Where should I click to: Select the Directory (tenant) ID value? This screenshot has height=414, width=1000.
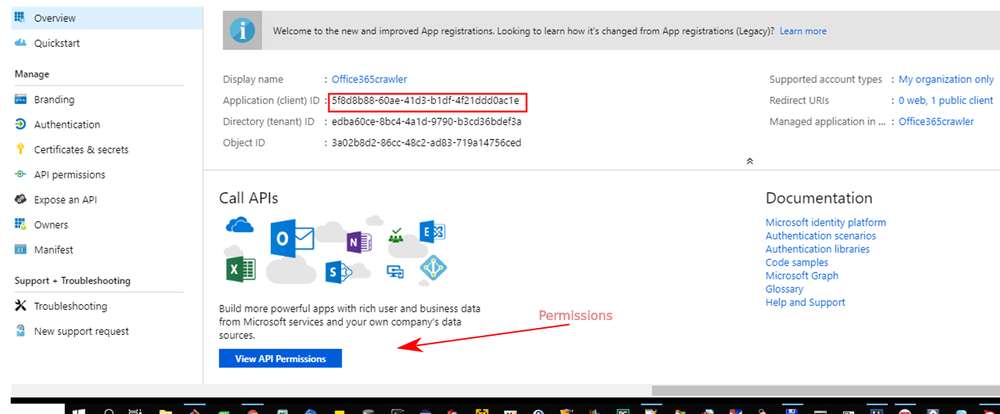[x=426, y=121]
